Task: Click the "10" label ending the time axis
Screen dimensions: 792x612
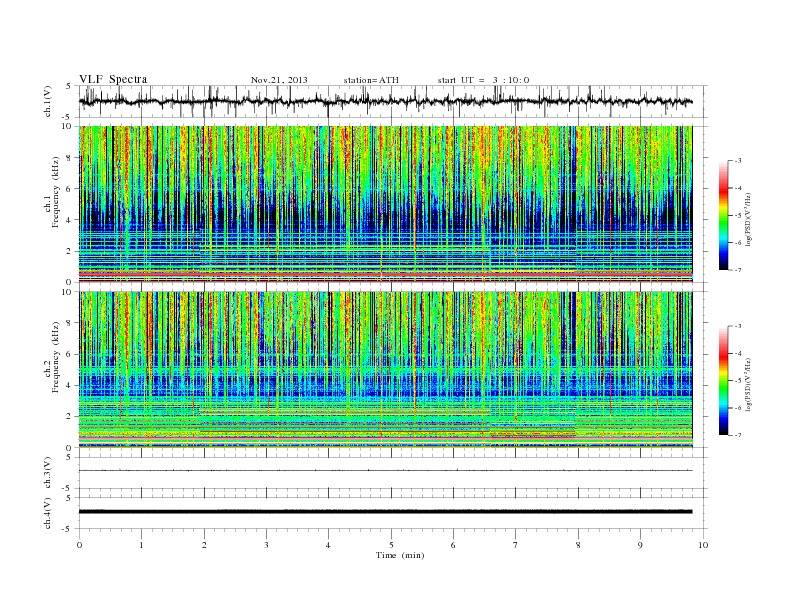Action: (703, 545)
